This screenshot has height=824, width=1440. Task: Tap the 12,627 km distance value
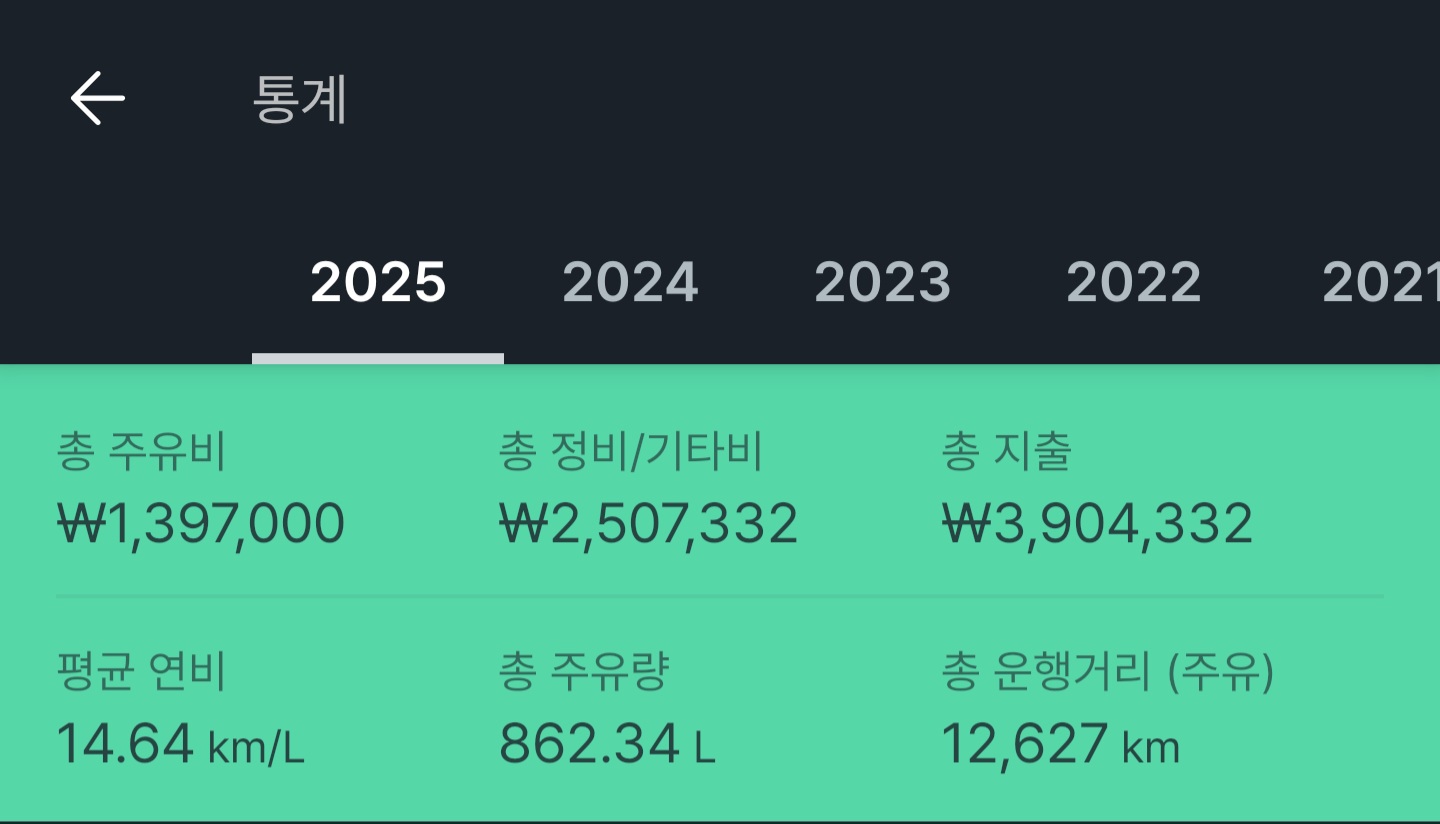pos(1060,744)
